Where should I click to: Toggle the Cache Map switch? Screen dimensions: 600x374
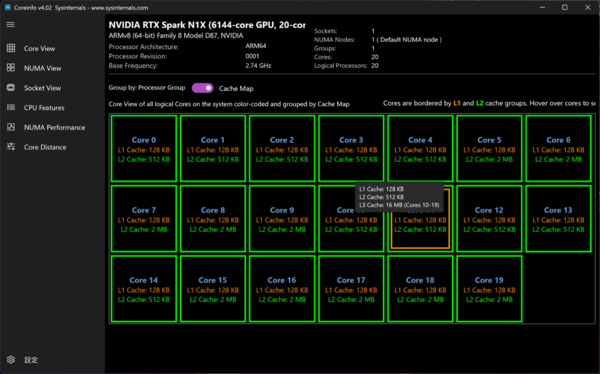[x=202, y=88]
